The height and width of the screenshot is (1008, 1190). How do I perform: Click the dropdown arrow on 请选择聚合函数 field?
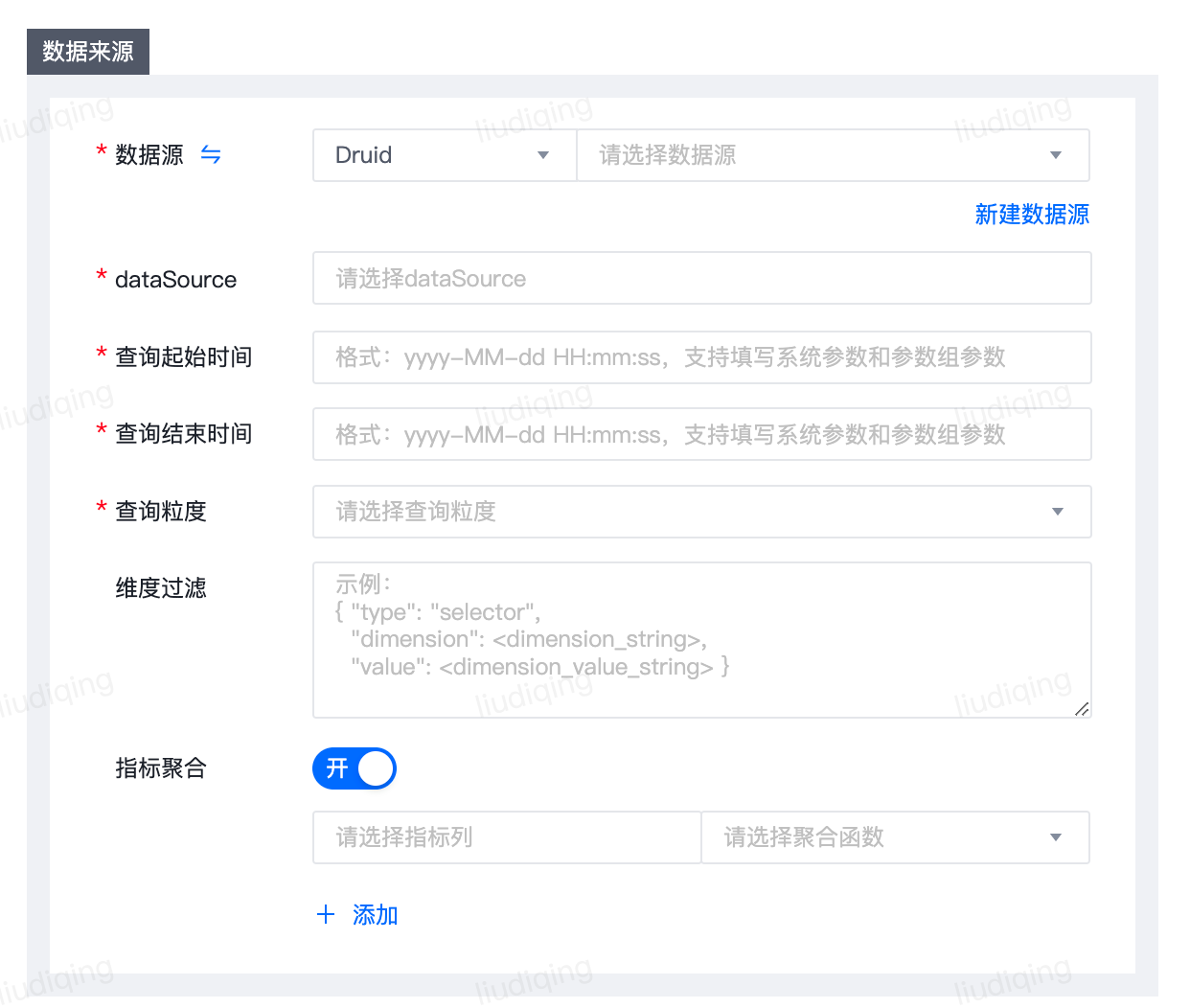[1056, 837]
